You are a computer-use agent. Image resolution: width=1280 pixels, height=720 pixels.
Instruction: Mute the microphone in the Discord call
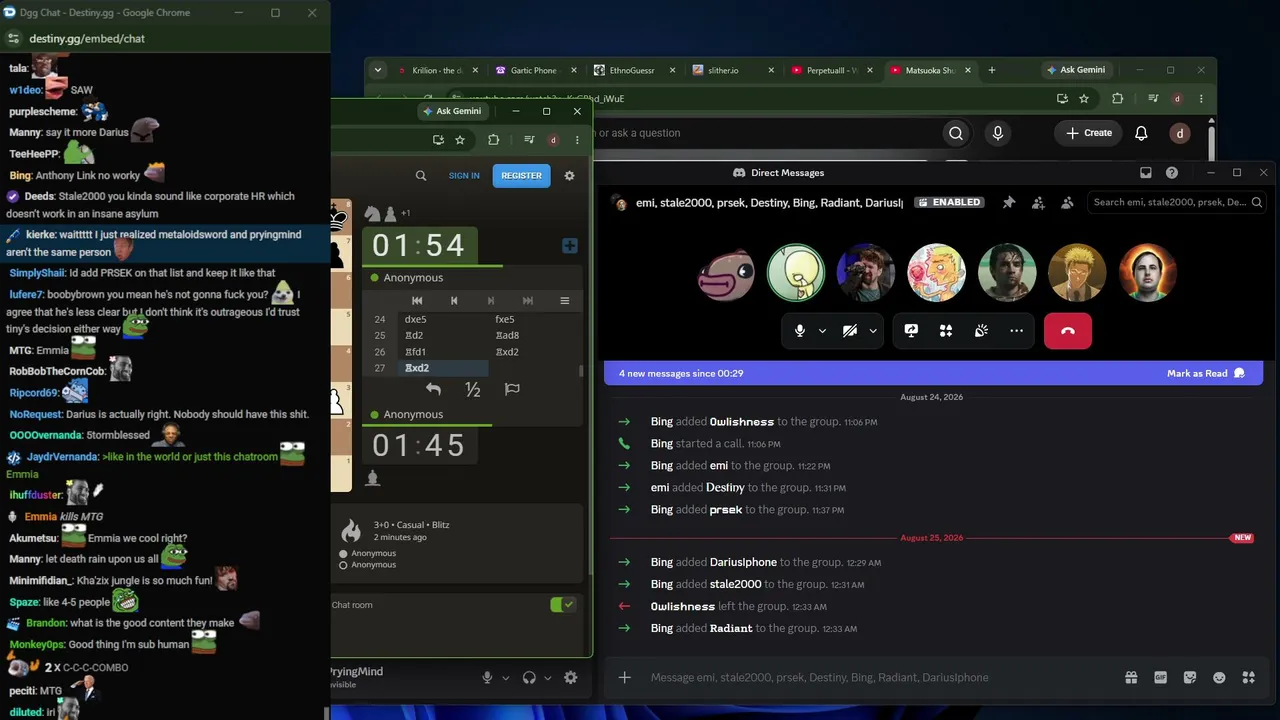[799, 331]
